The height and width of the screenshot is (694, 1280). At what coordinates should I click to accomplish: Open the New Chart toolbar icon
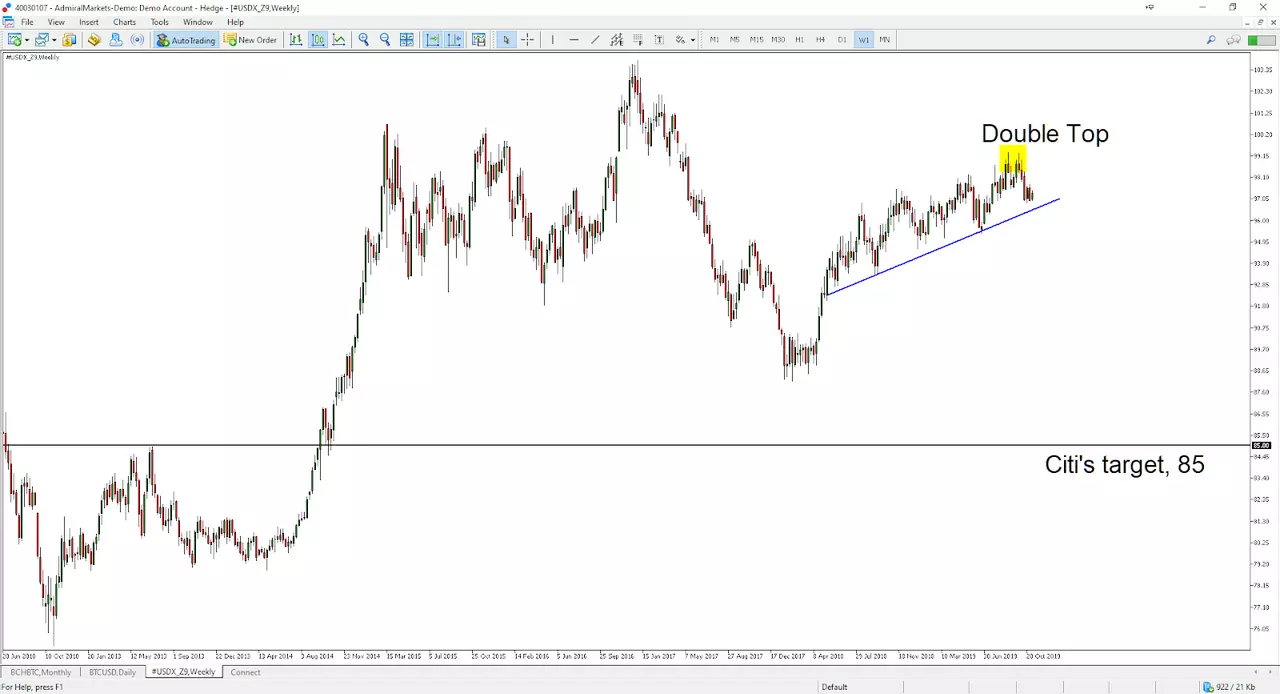pos(14,40)
